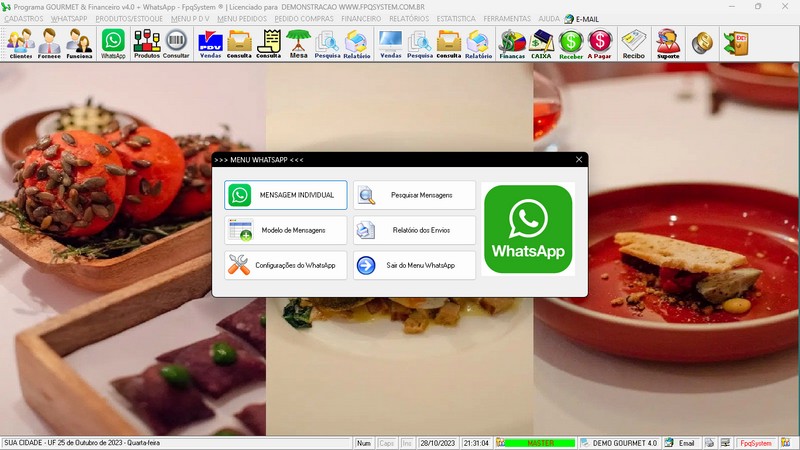This screenshot has height=450, width=800.
Task: Click the Exit door toolbar icon
Action: (736, 43)
